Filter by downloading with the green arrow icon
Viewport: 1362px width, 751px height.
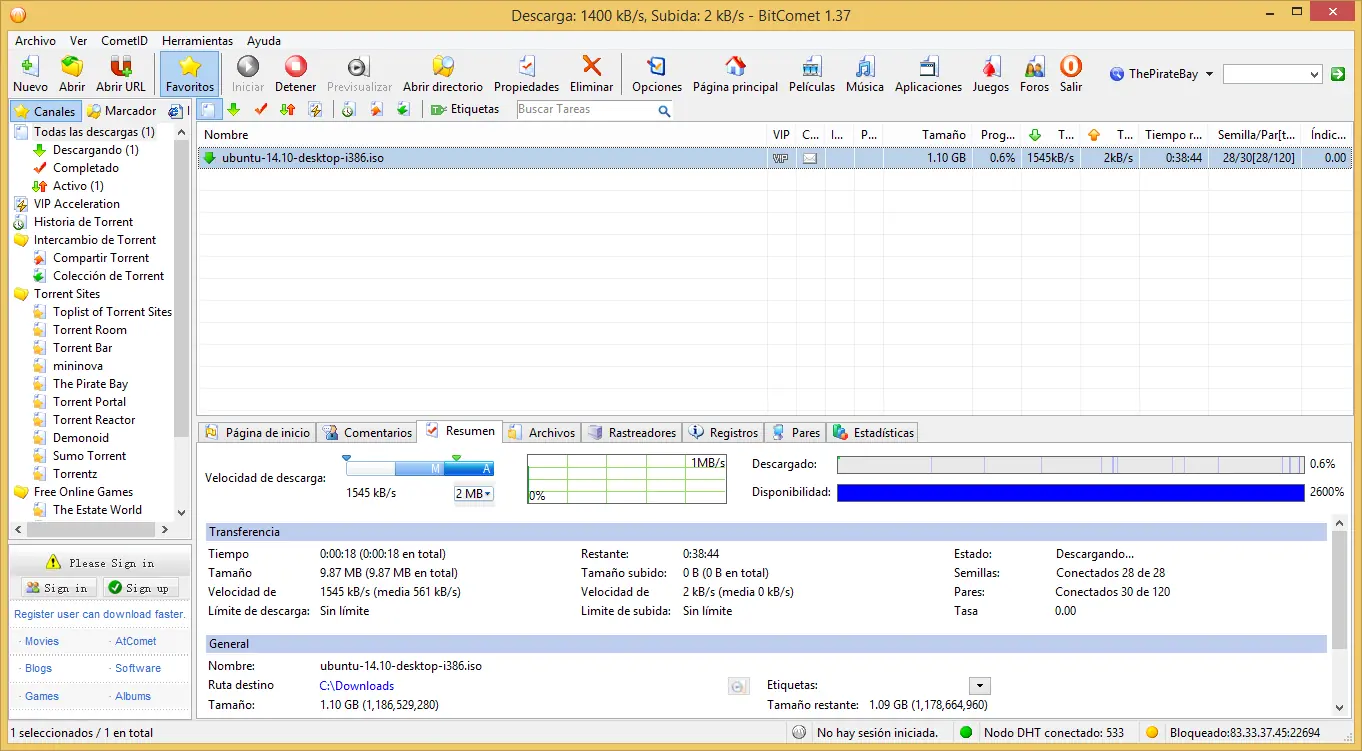pyautogui.click(x=234, y=109)
